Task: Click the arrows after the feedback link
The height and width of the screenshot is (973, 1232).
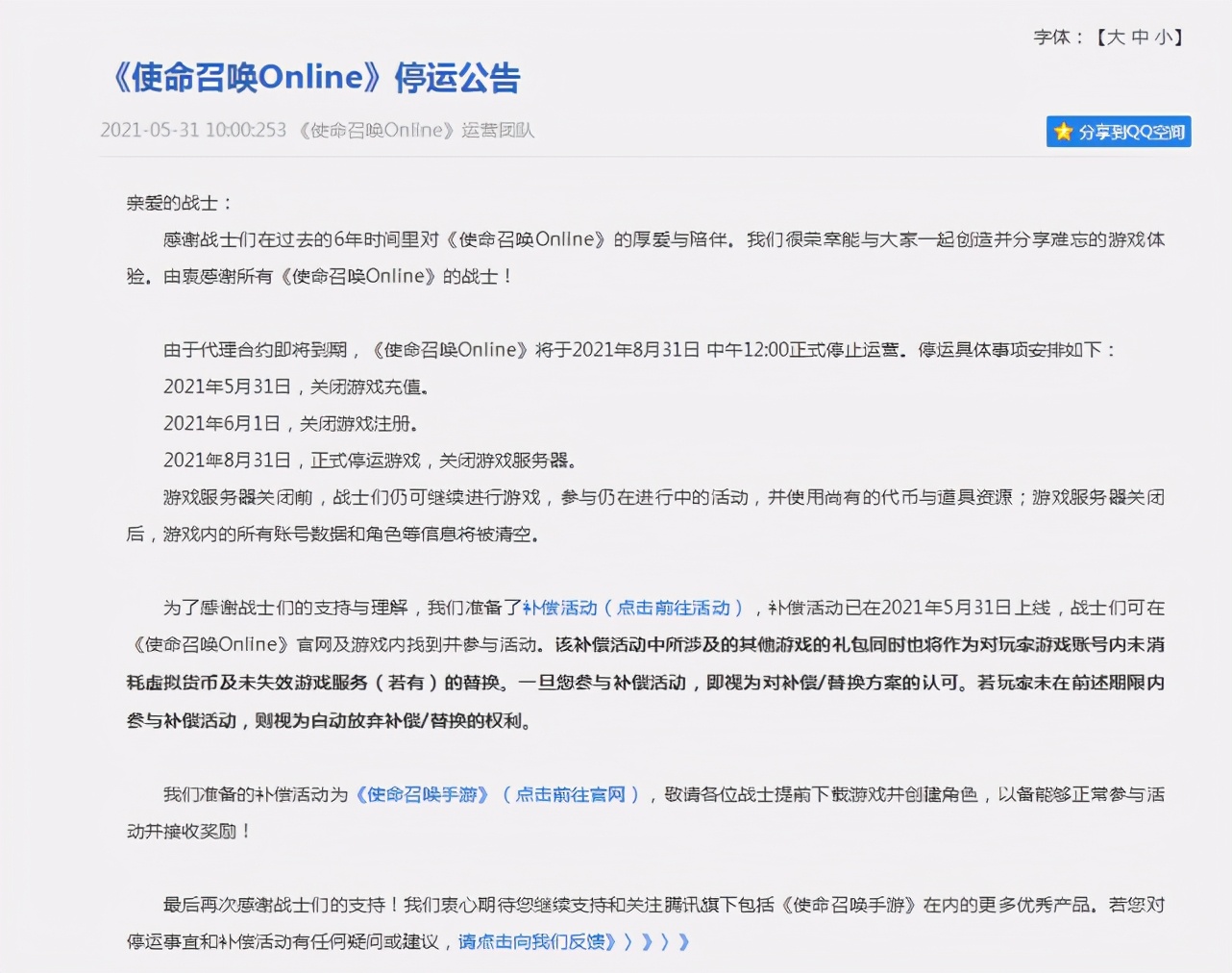Action: click(657, 941)
